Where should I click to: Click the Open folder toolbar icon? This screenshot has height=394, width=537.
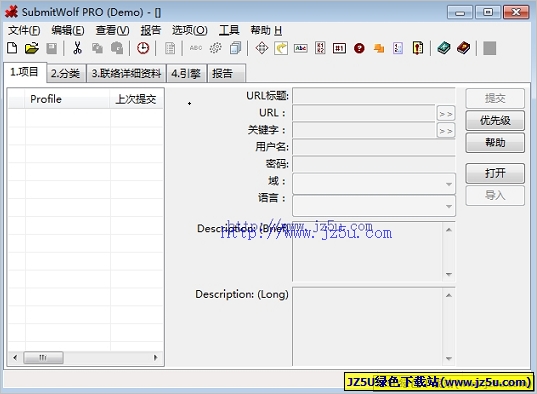click(32, 48)
